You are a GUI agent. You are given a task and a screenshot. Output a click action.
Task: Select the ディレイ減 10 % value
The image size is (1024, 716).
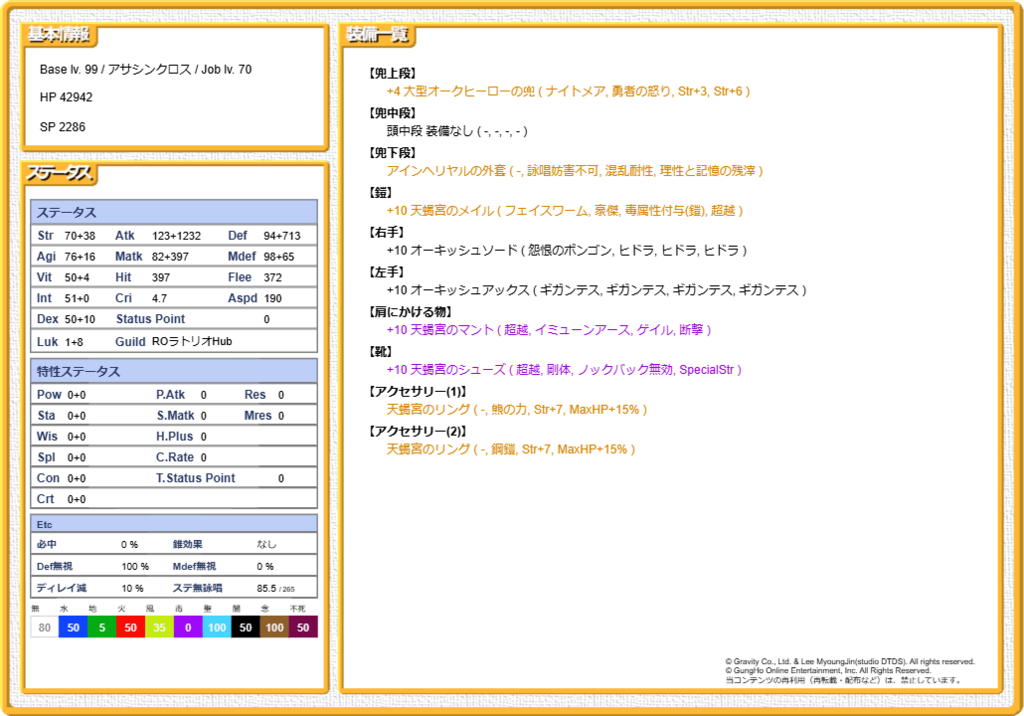pyautogui.click(x=133, y=589)
